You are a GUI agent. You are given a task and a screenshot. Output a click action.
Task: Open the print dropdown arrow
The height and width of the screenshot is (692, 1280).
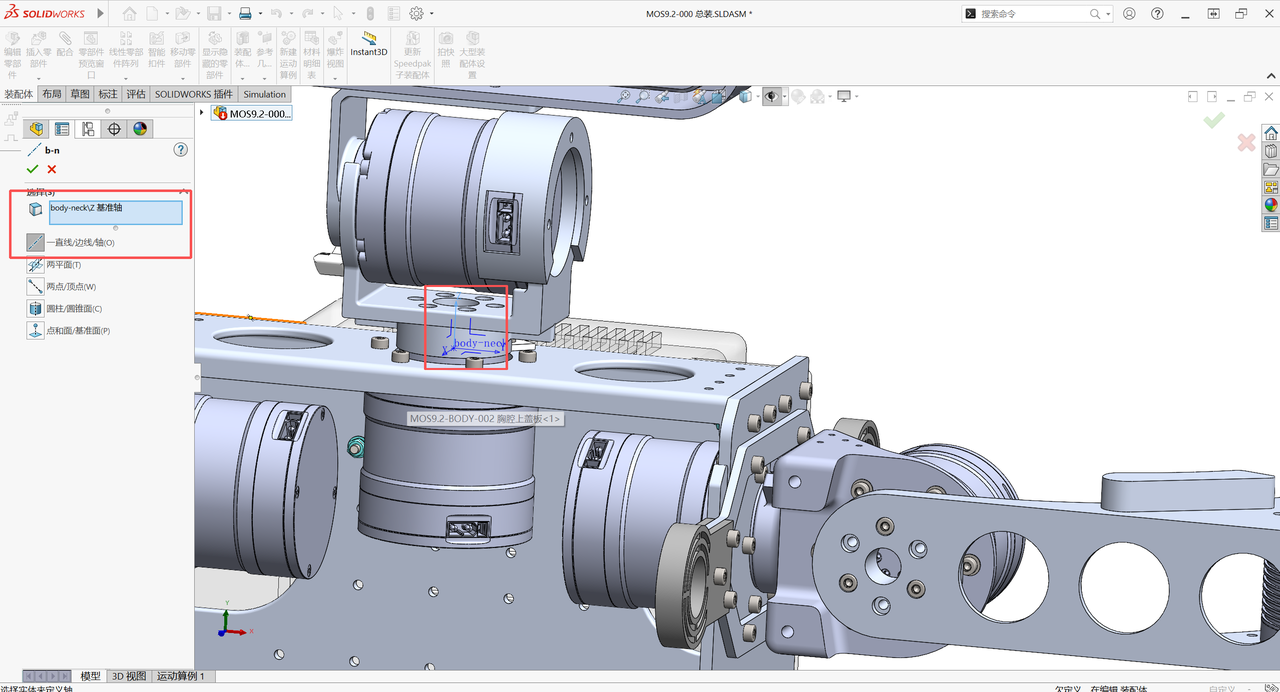[260, 14]
